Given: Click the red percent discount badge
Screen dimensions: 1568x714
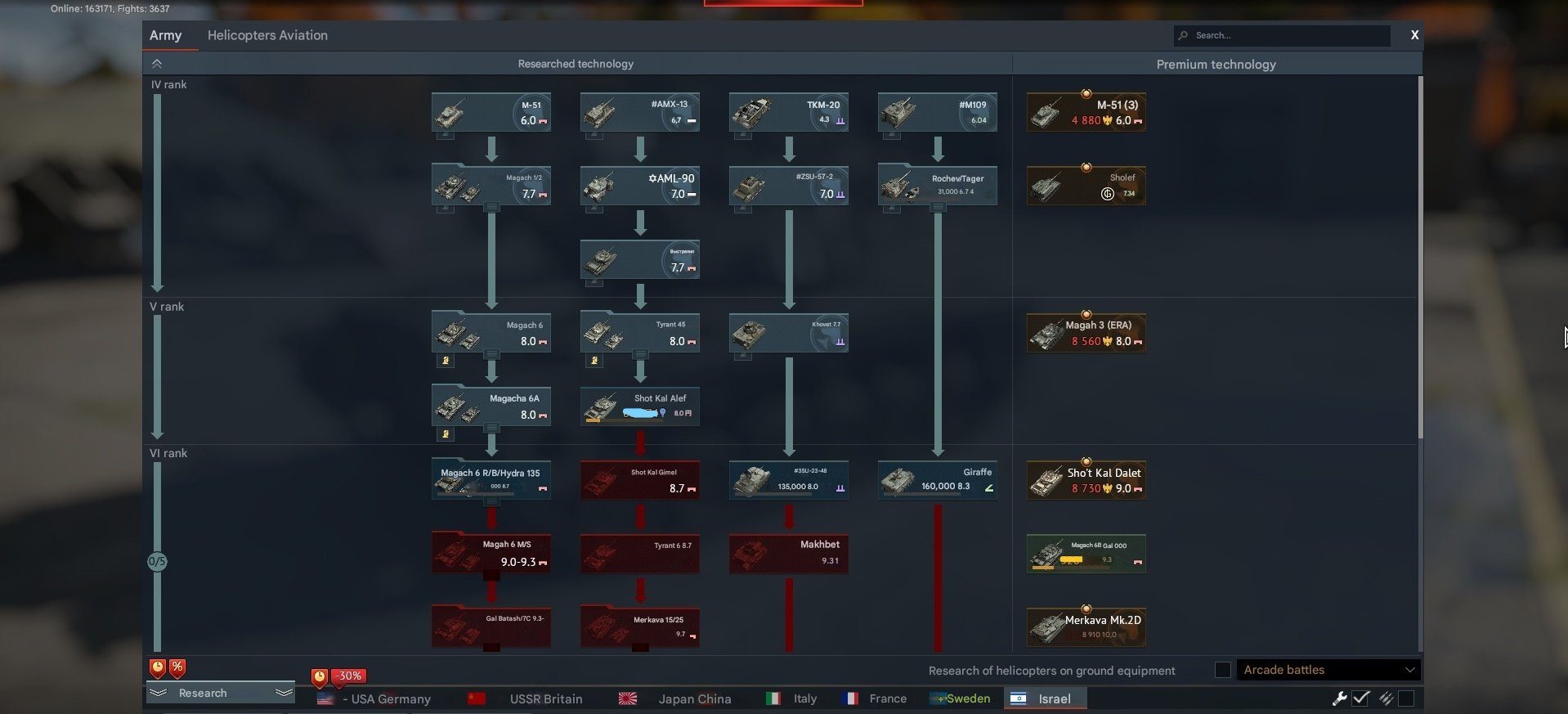Looking at the screenshot, I should pyautogui.click(x=177, y=667).
